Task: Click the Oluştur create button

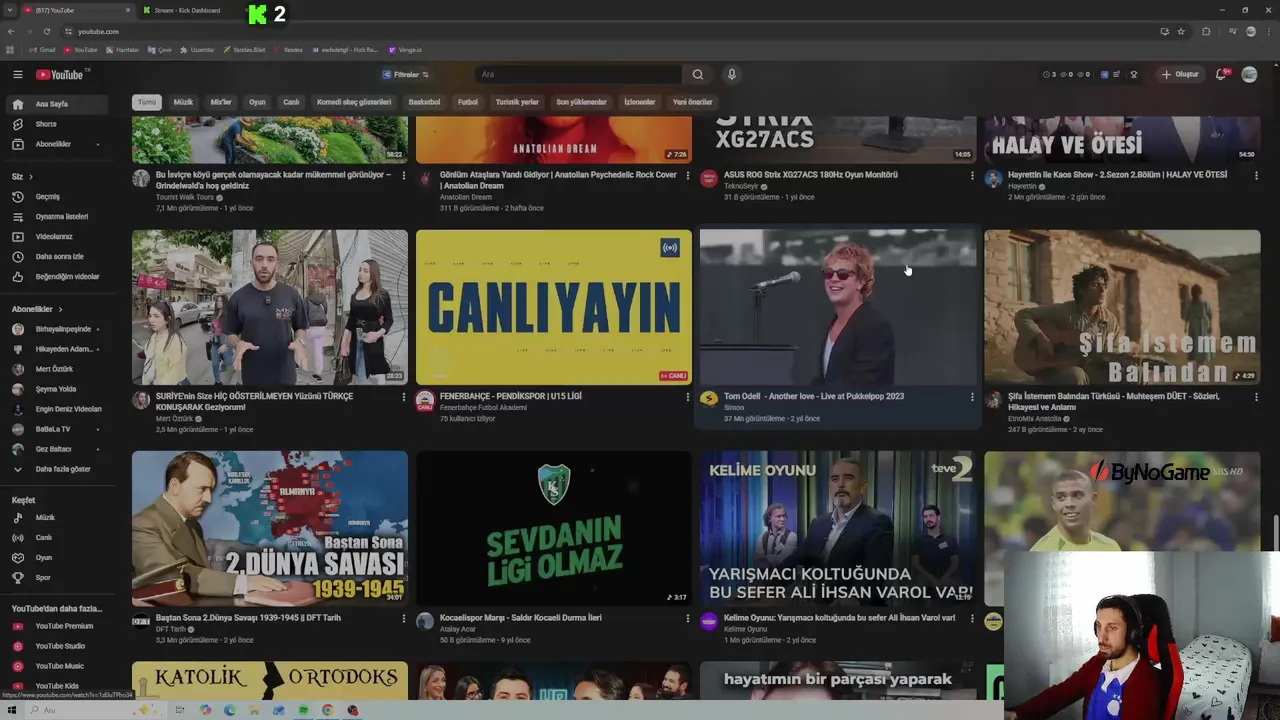Action: tap(1180, 74)
